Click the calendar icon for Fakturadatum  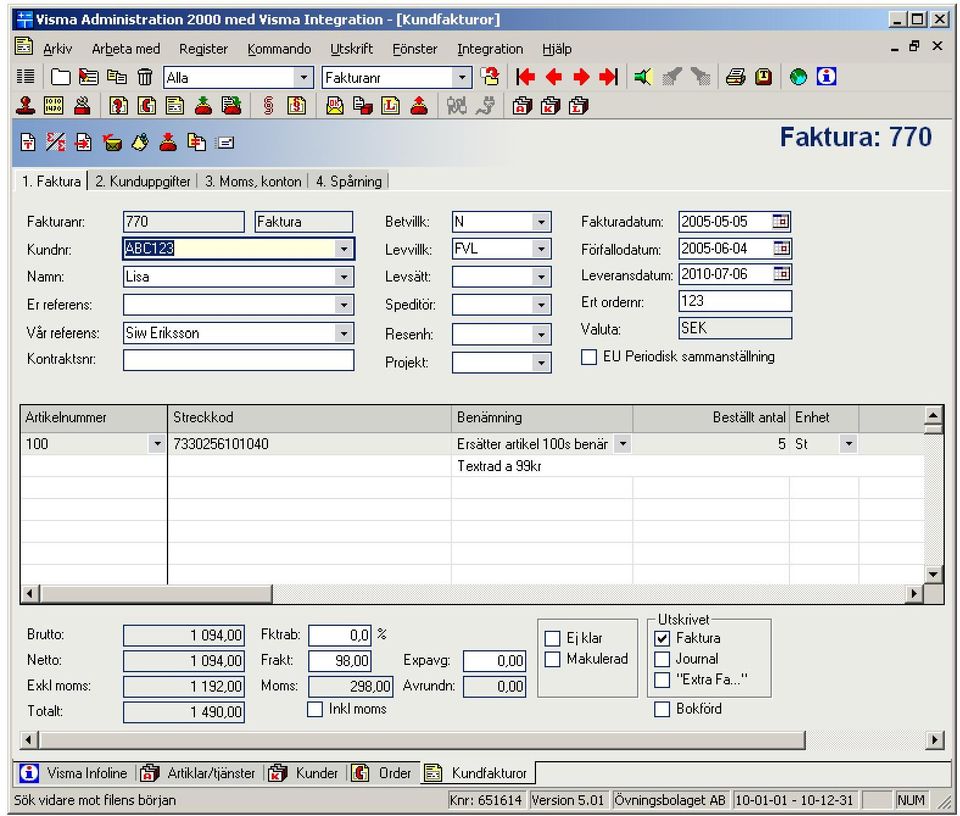tap(781, 221)
